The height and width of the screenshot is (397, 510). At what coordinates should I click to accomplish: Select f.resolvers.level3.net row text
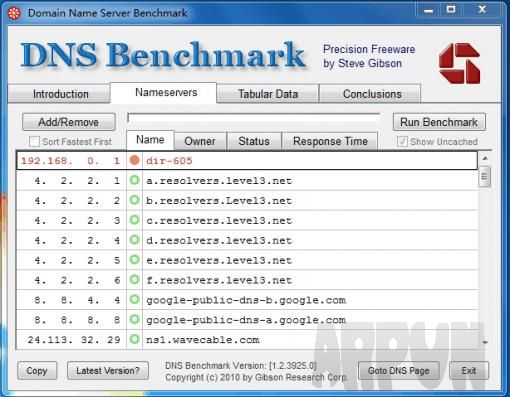click(219, 280)
